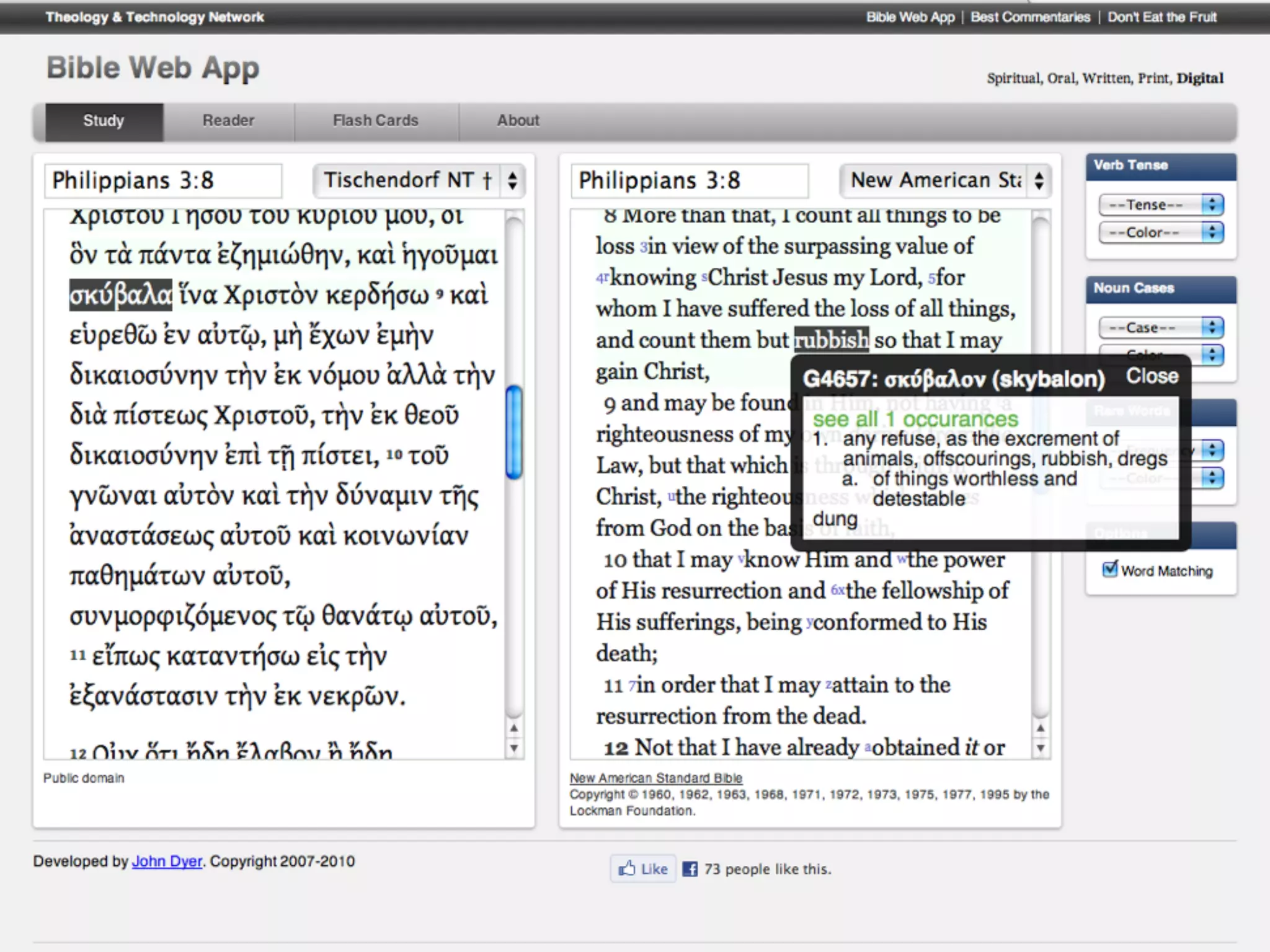
Task: Click the Greek word κοινωνίαν
Action: tap(406, 537)
